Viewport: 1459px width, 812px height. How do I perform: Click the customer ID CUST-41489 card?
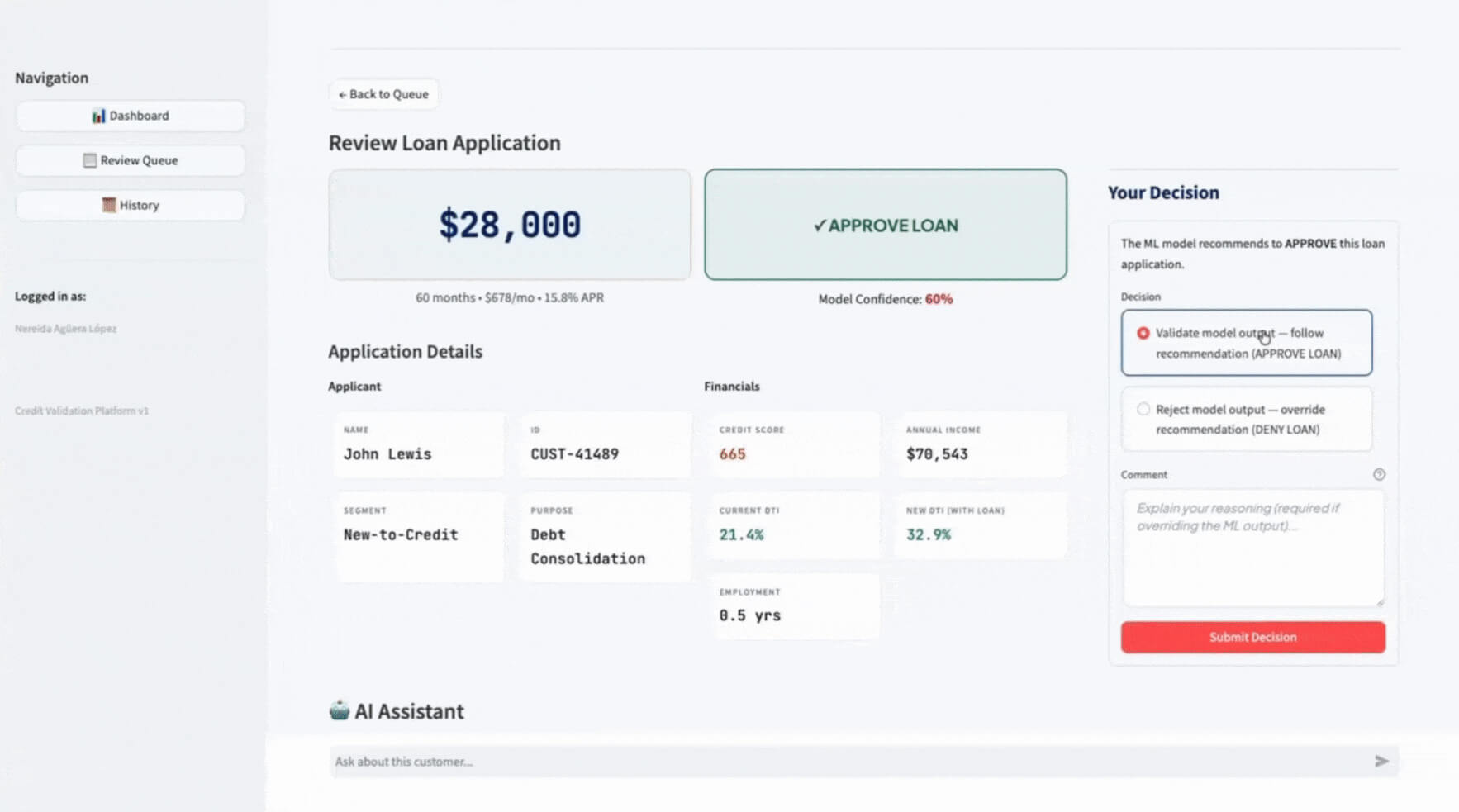605,444
